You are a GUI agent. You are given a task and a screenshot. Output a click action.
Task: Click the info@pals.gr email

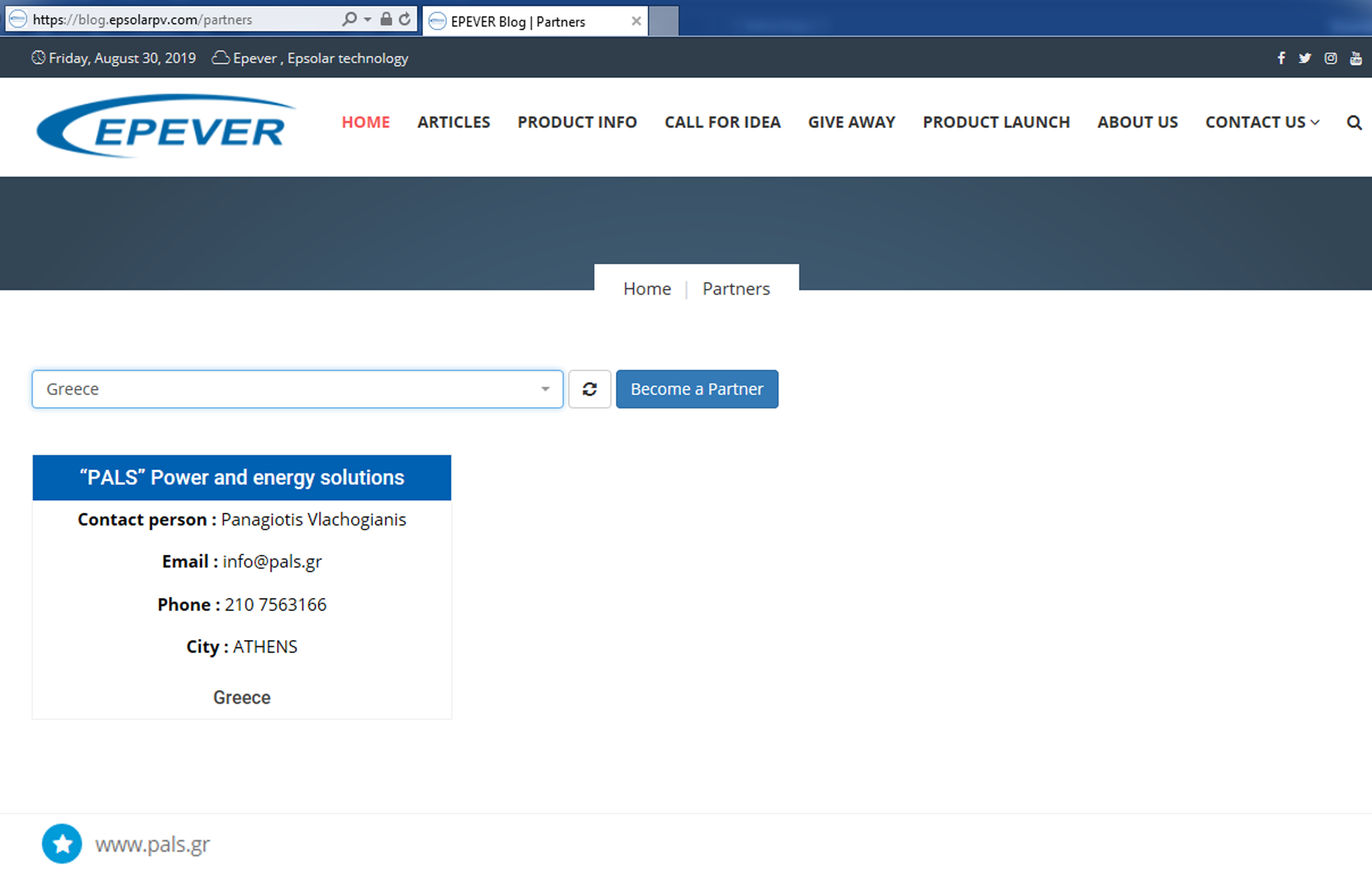tap(272, 562)
